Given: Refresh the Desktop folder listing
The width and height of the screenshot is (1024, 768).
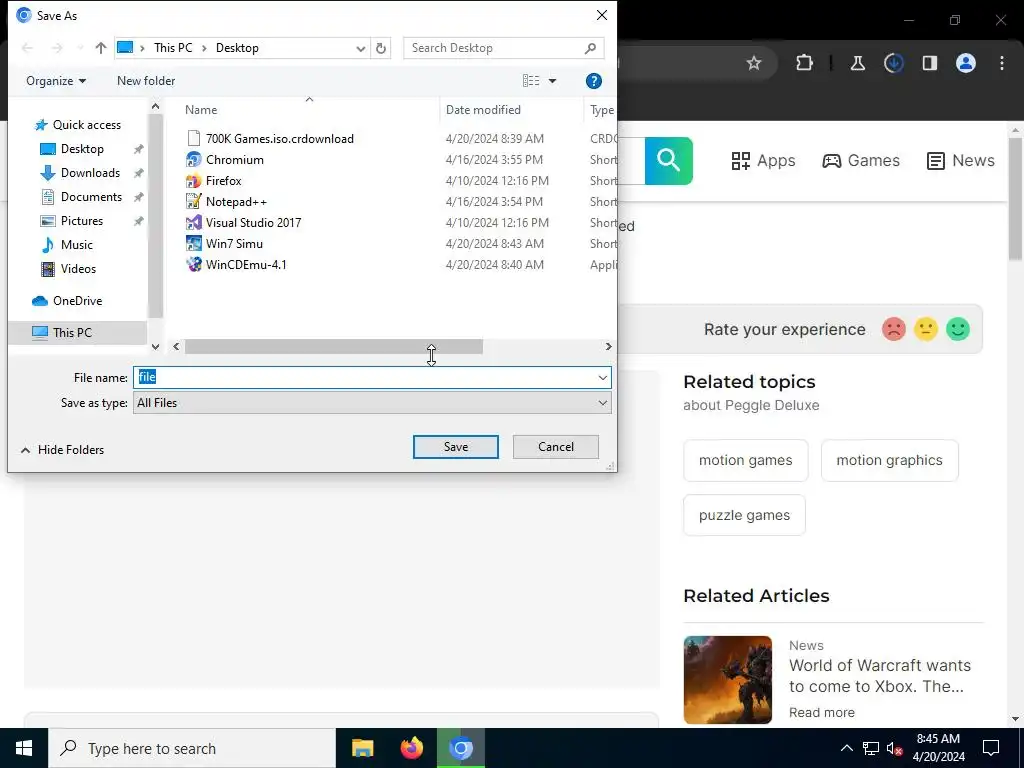Looking at the screenshot, I should (x=381, y=48).
